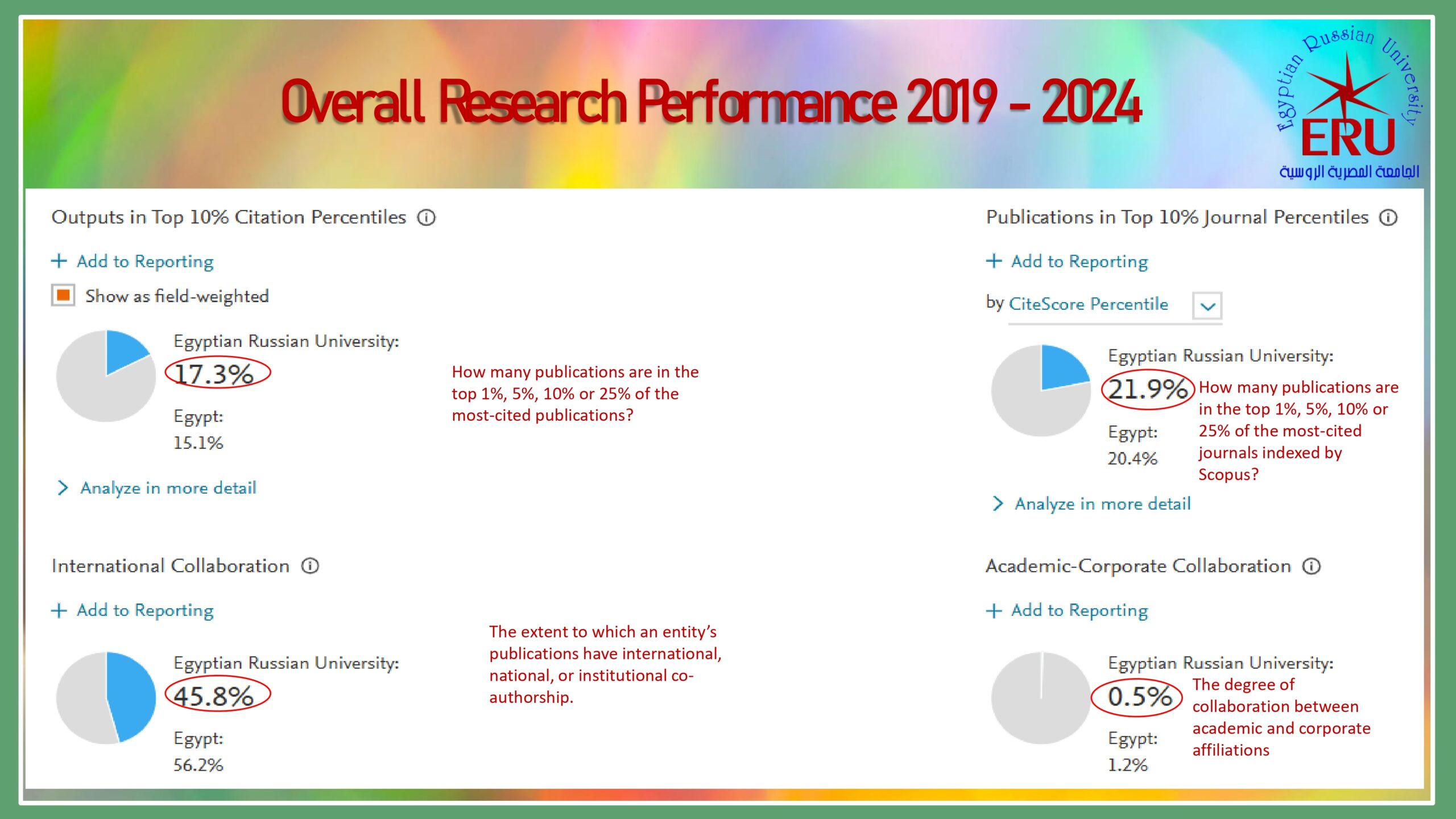This screenshot has height=819, width=1456.
Task: Click plus icon for Citation Percentiles Add to Reporting
Action: (x=59, y=261)
